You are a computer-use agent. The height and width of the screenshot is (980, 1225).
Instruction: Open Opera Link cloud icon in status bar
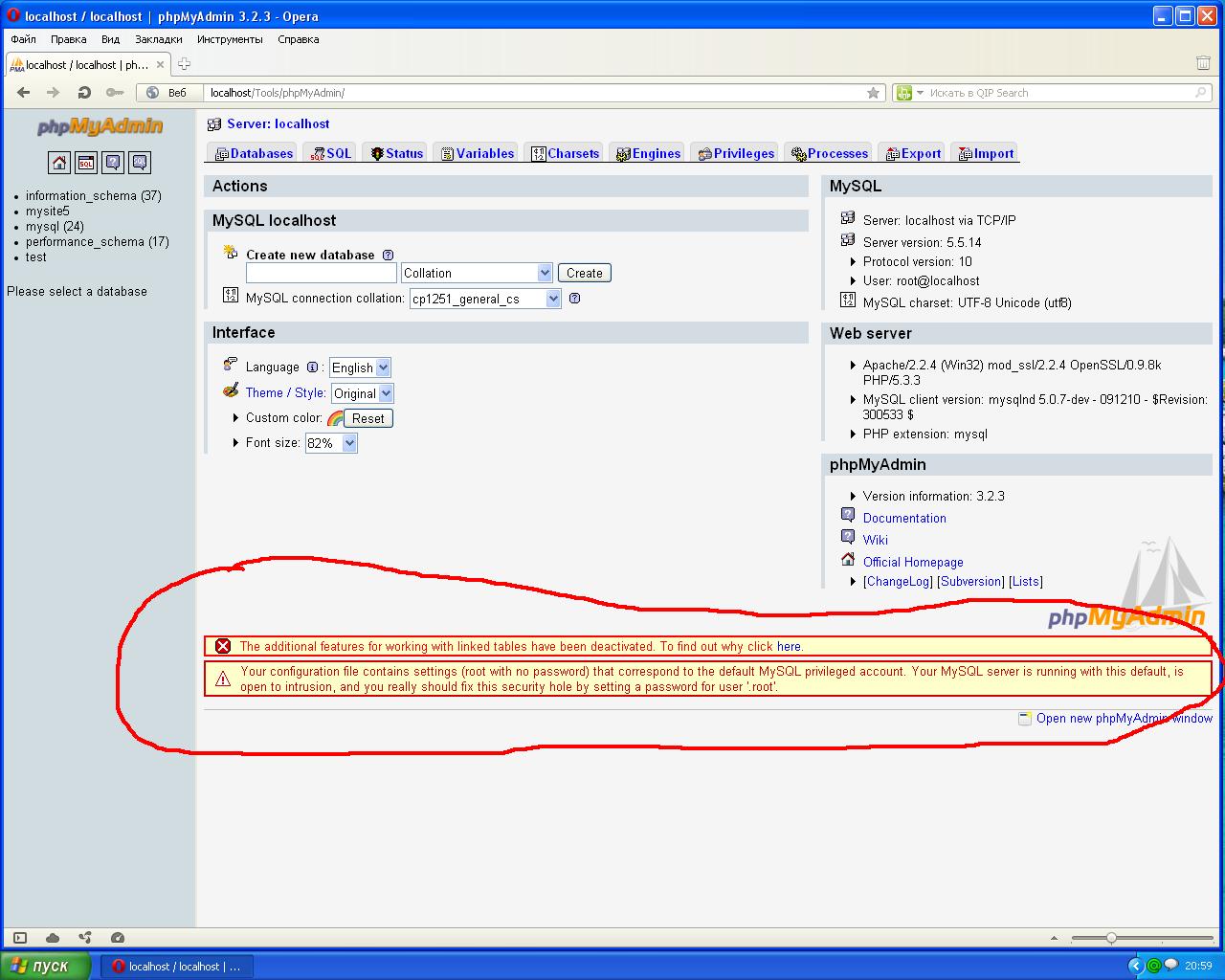pos(53,938)
